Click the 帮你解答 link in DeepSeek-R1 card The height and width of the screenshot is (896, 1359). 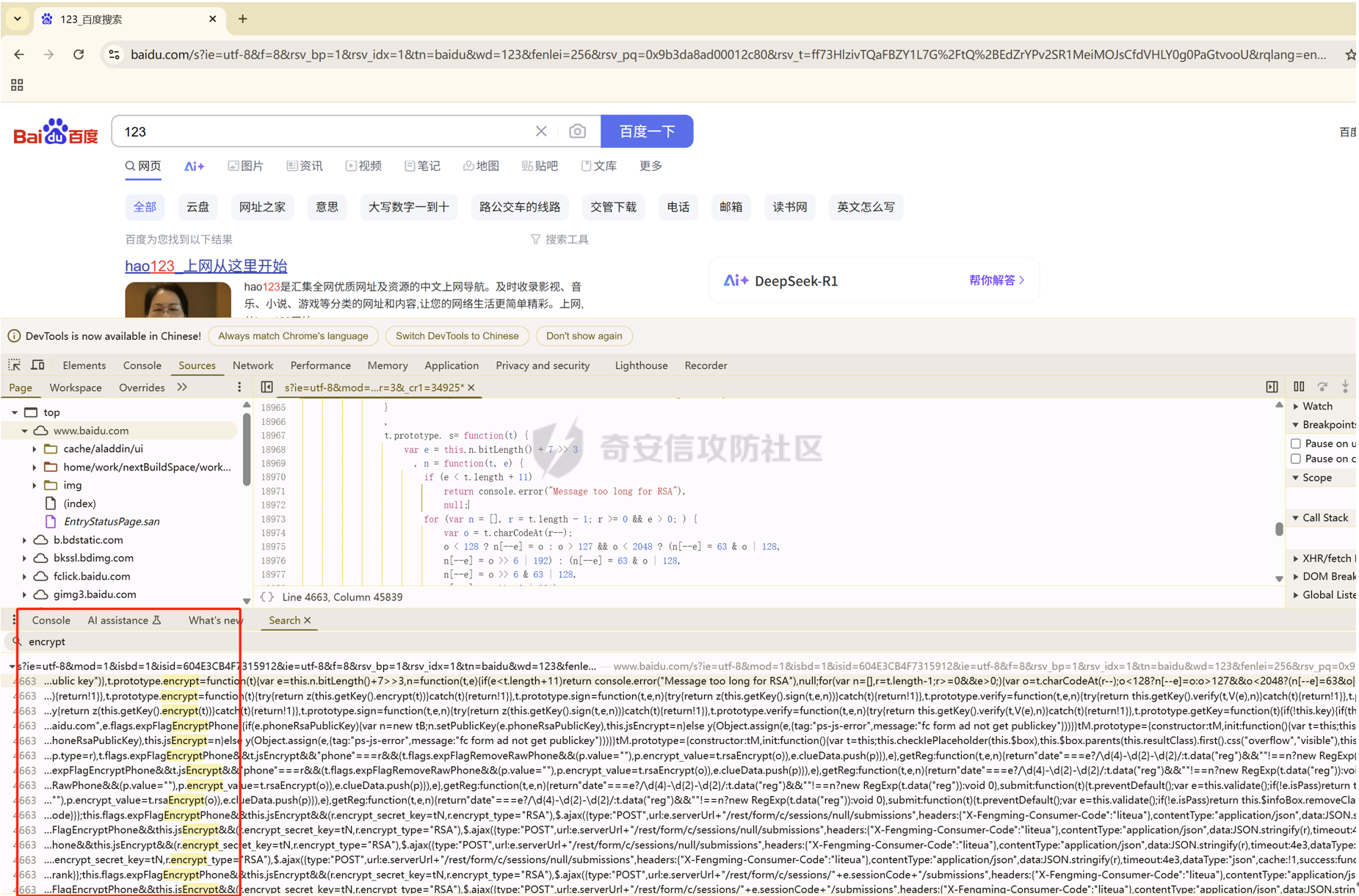coord(996,280)
